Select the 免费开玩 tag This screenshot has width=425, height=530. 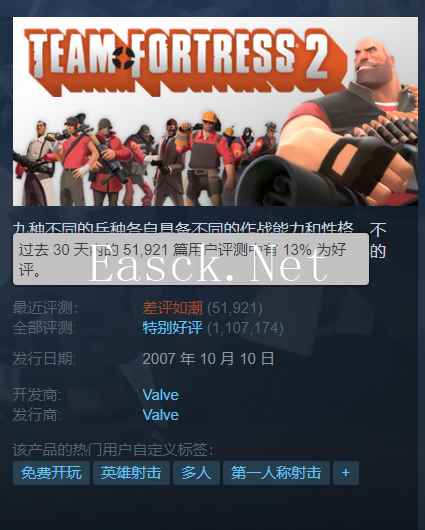pyautogui.click(x=51, y=473)
